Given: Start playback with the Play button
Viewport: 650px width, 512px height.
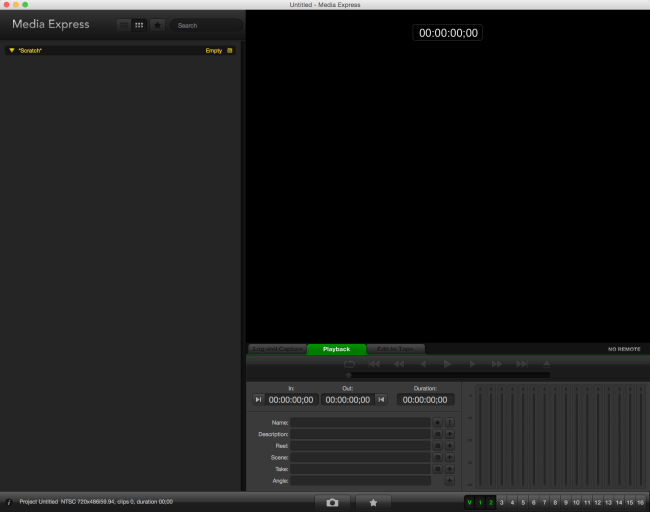Looking at the screenshot, I should pos(447,364).
